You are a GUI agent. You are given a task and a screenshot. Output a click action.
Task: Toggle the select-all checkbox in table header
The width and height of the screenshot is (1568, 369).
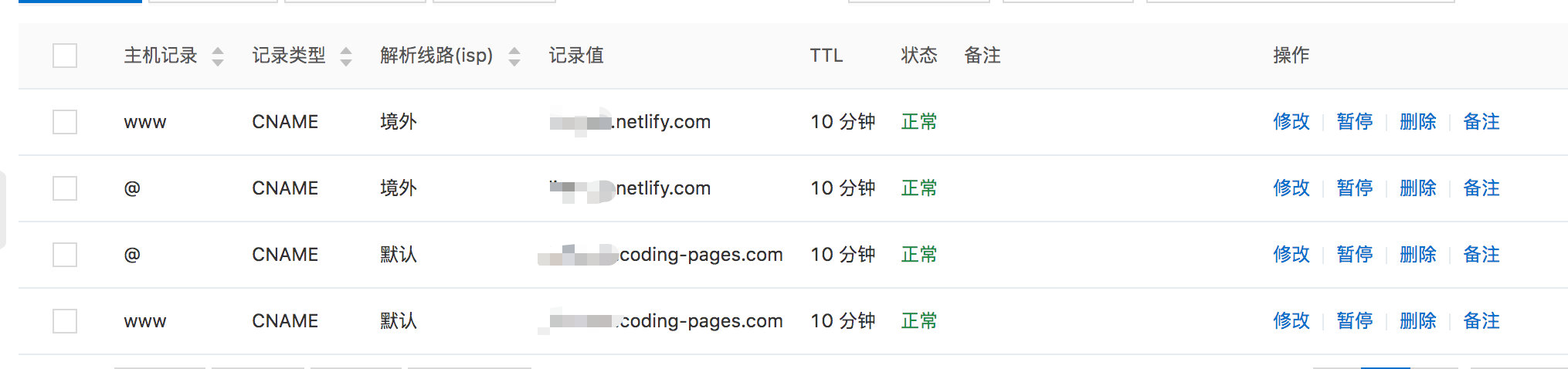pyautogui.click(x=65, y=56)
